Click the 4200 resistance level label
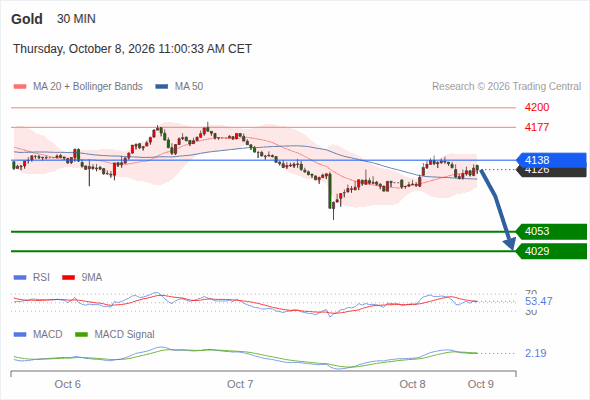The height and width of the screenshot is (400, 590). [537, 108]
